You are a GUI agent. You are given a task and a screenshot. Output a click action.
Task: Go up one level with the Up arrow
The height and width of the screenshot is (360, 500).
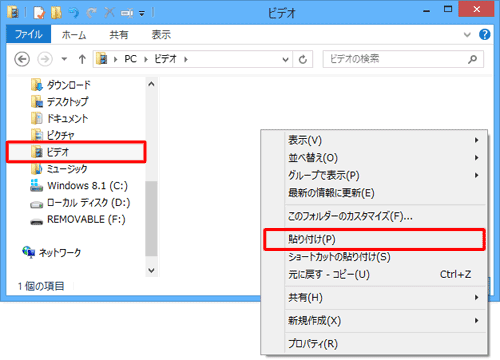pyautogui.click(x=82, y=59)
